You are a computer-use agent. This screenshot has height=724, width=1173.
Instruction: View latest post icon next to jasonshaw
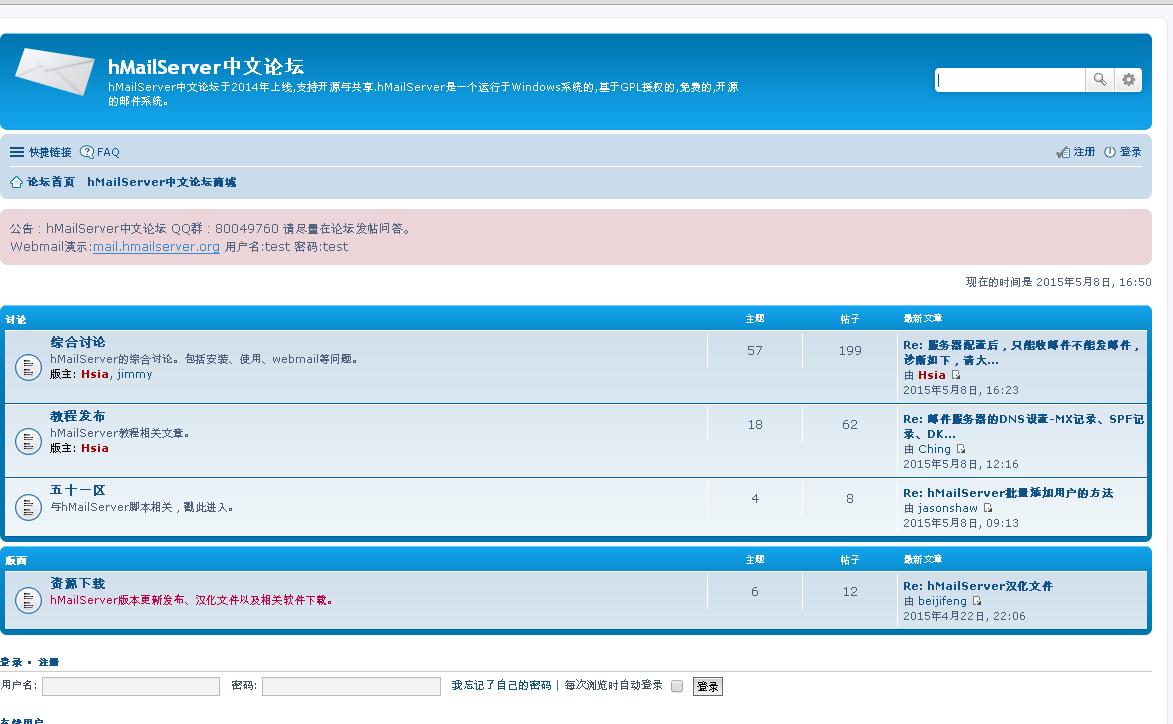(987, 508)
